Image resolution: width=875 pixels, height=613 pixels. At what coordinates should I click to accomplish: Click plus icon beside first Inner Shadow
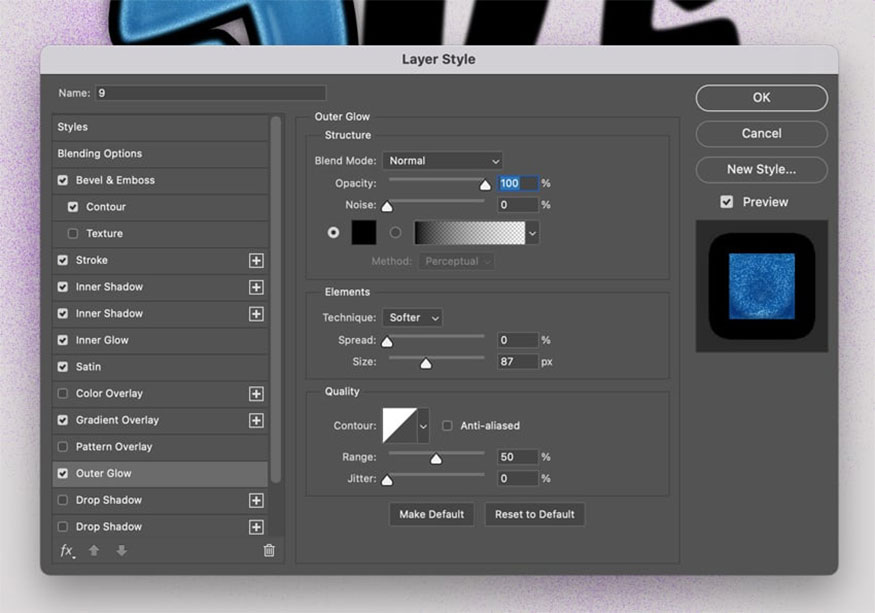click(x=256, y=287)
